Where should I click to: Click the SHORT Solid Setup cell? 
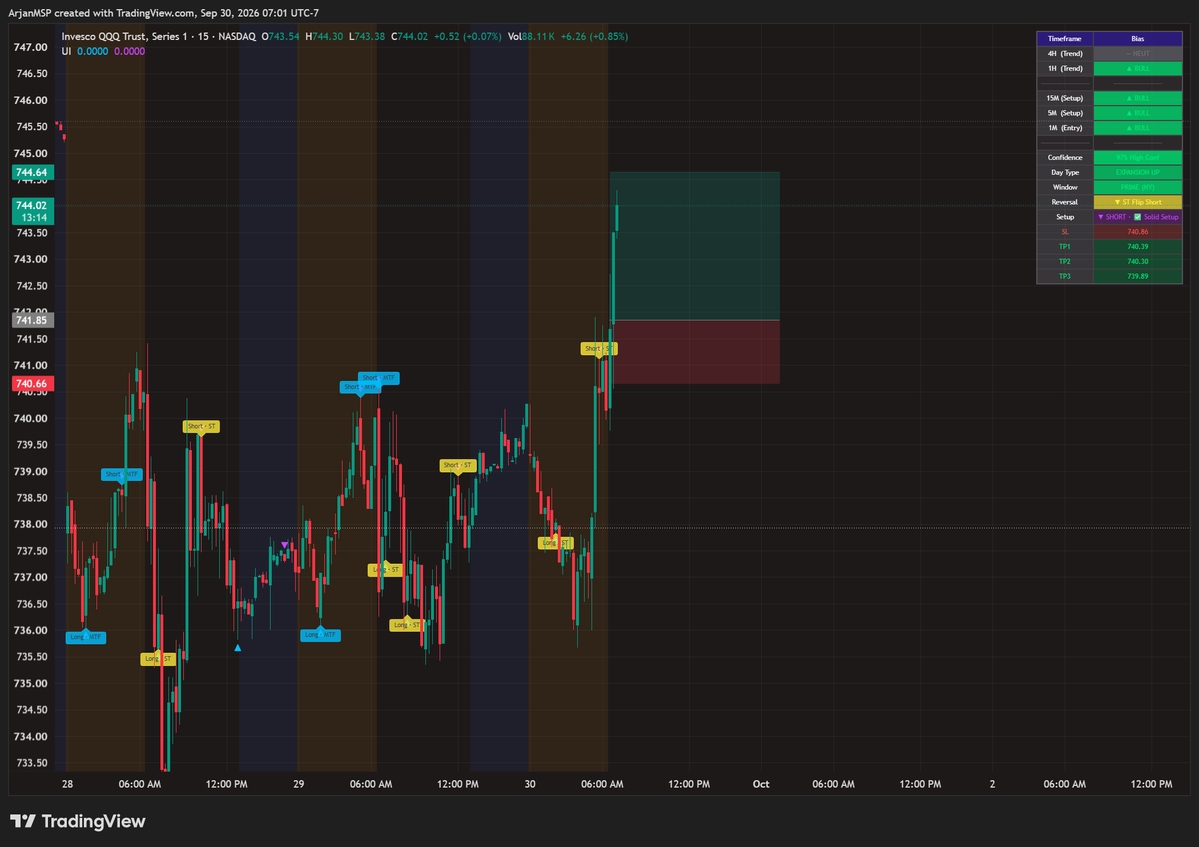(1138, 217)
